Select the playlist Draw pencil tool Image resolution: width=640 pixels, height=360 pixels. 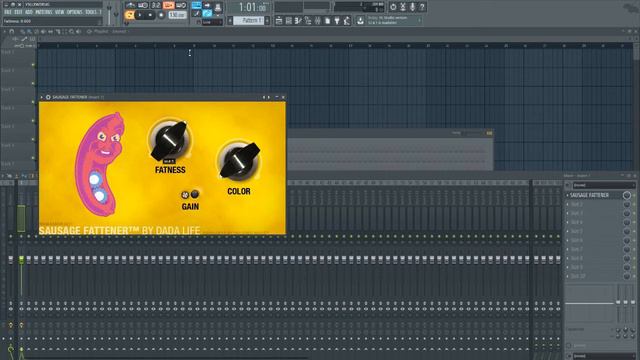click(x=22, y=31)
